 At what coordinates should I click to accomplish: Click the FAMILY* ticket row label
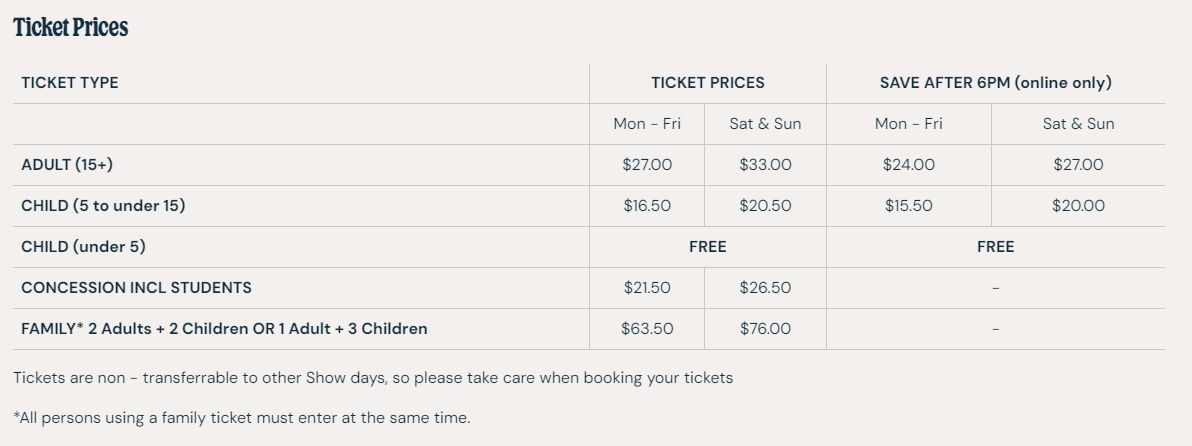click(x=224, y=329)
